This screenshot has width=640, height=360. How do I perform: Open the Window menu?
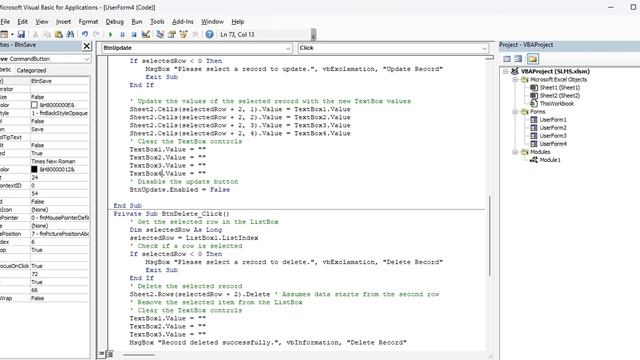212,22
